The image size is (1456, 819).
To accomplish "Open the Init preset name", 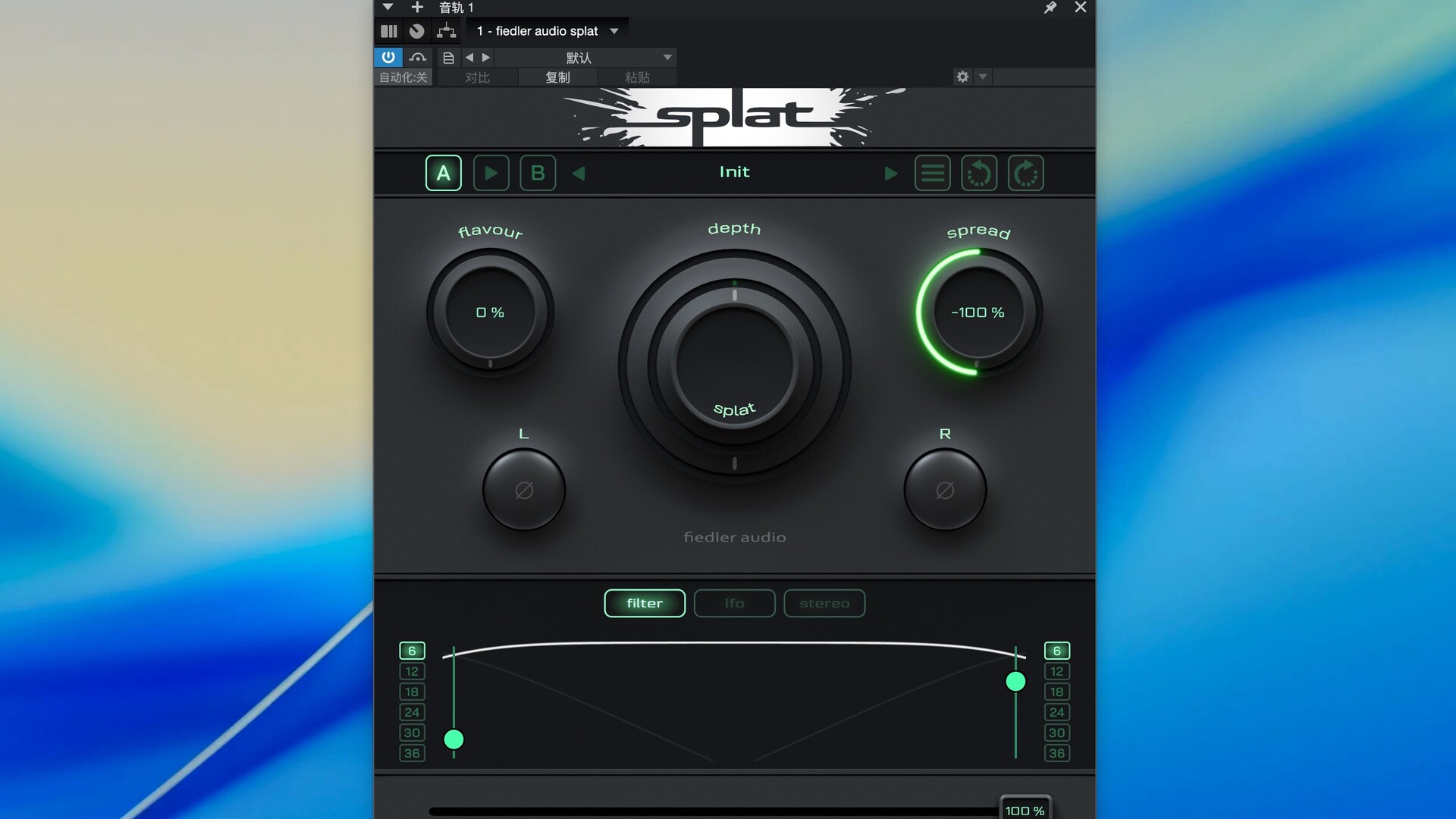I will (x=734, y=172).
